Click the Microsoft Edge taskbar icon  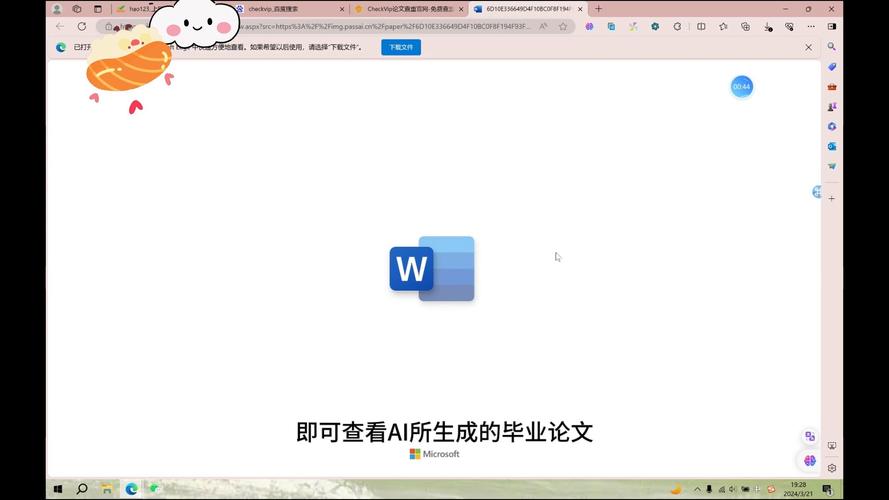132,489
